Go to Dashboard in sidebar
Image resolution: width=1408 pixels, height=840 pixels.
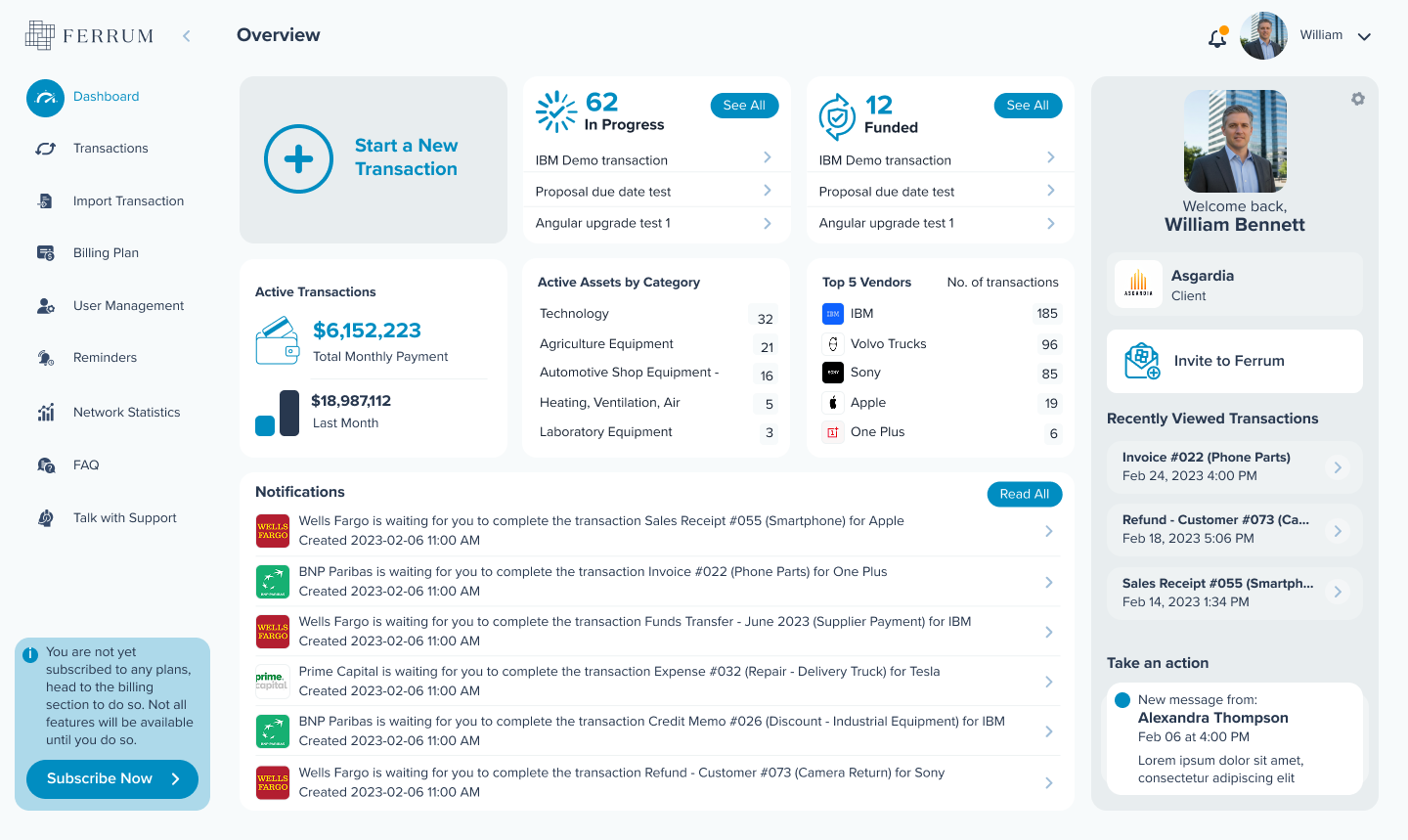[x=106, y=97]
